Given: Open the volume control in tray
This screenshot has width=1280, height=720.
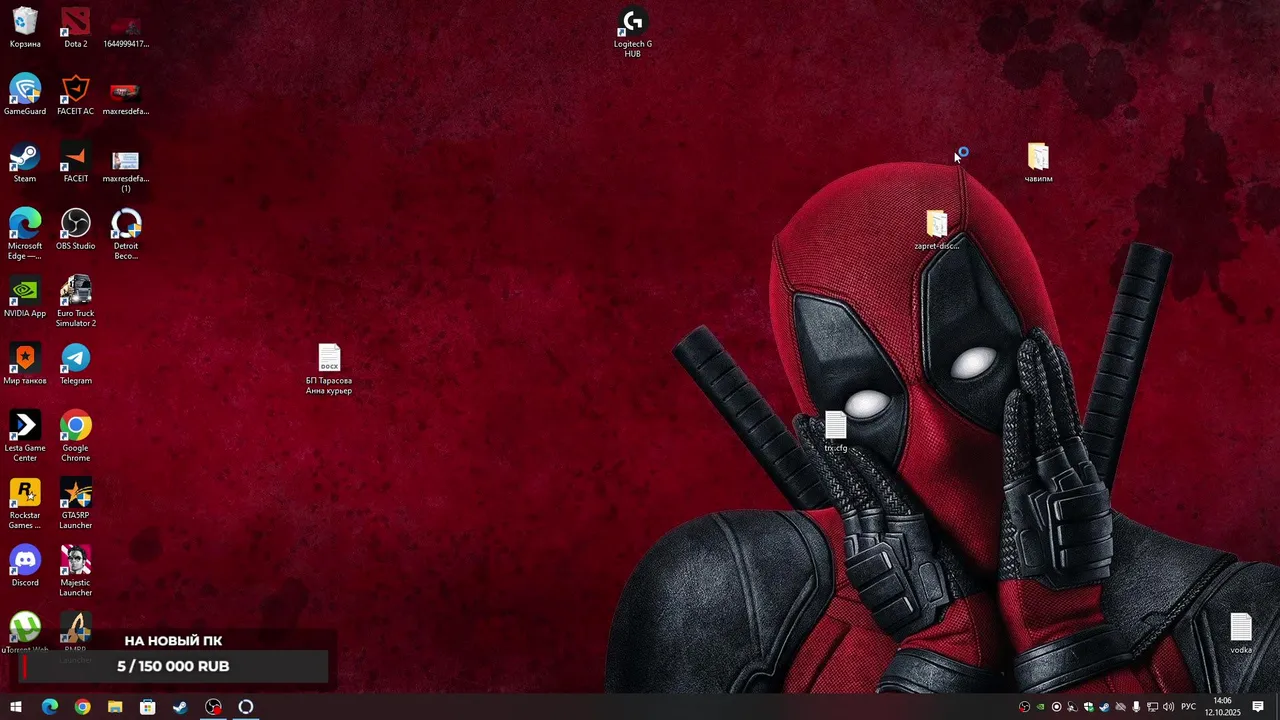Looking at the screenshot, I should pos(1168,707).
